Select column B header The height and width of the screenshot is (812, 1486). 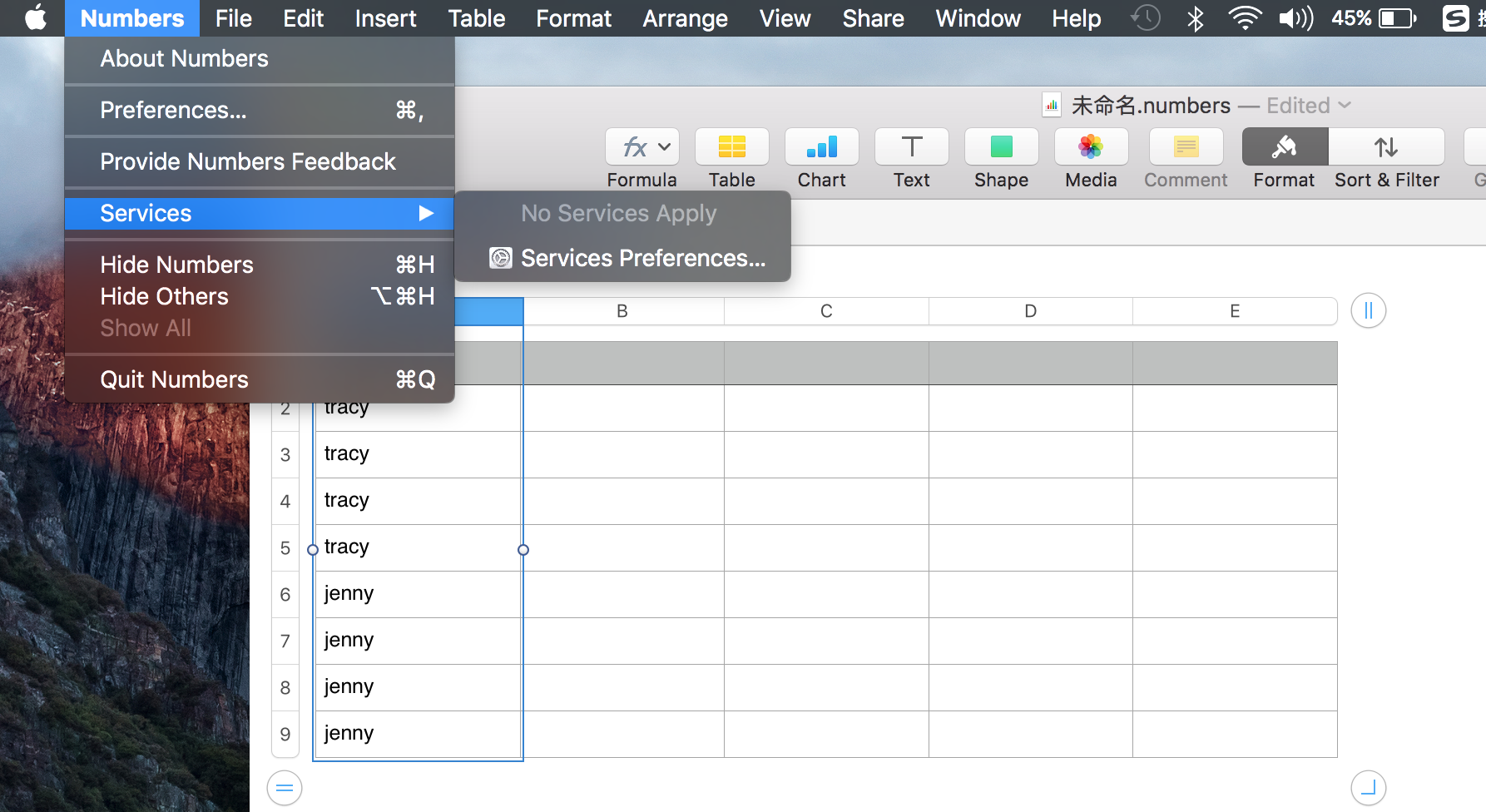click(x=622, y=311)
